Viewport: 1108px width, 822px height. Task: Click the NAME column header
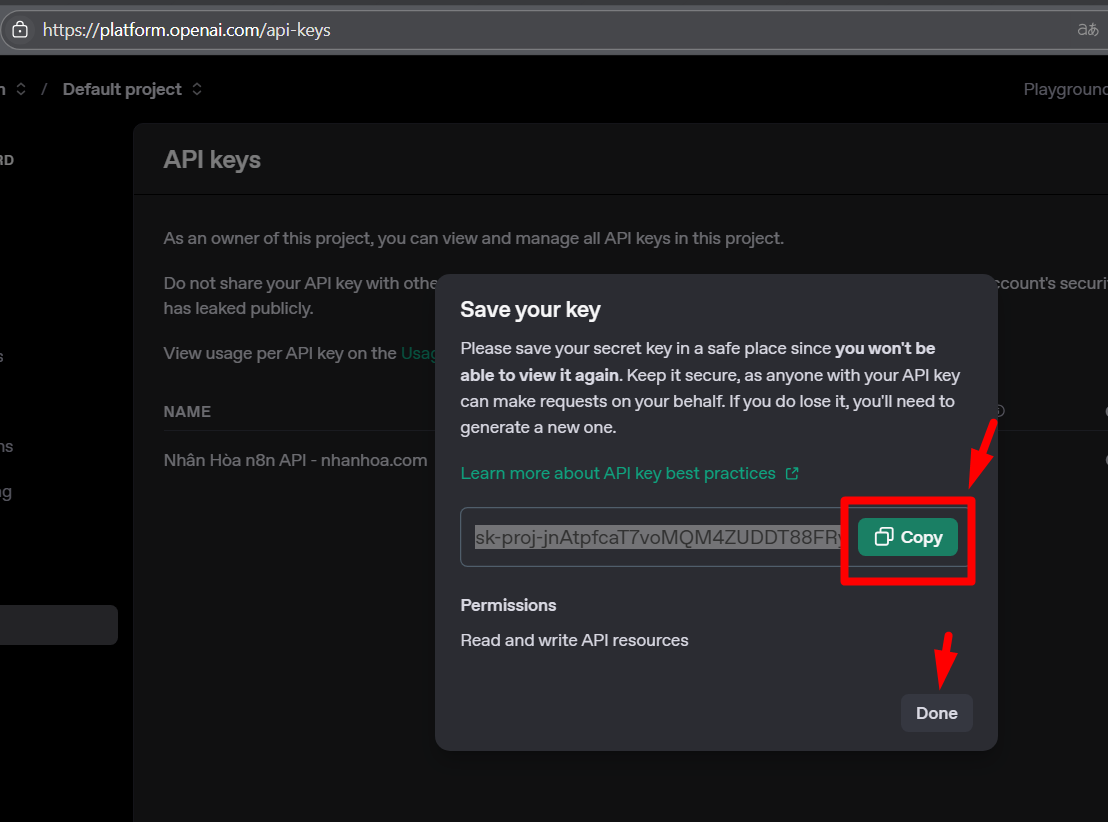pos(187,411)
